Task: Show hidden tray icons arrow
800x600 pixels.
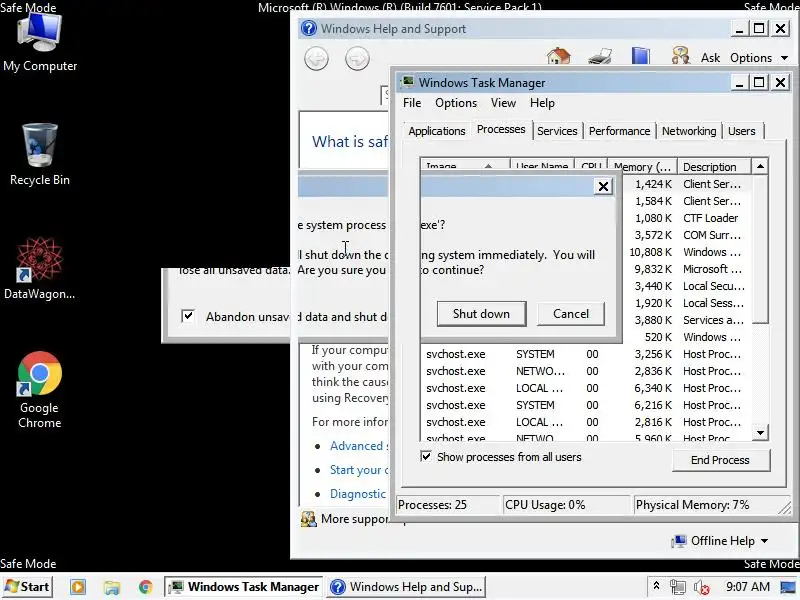Action: (x=657, y=586)
